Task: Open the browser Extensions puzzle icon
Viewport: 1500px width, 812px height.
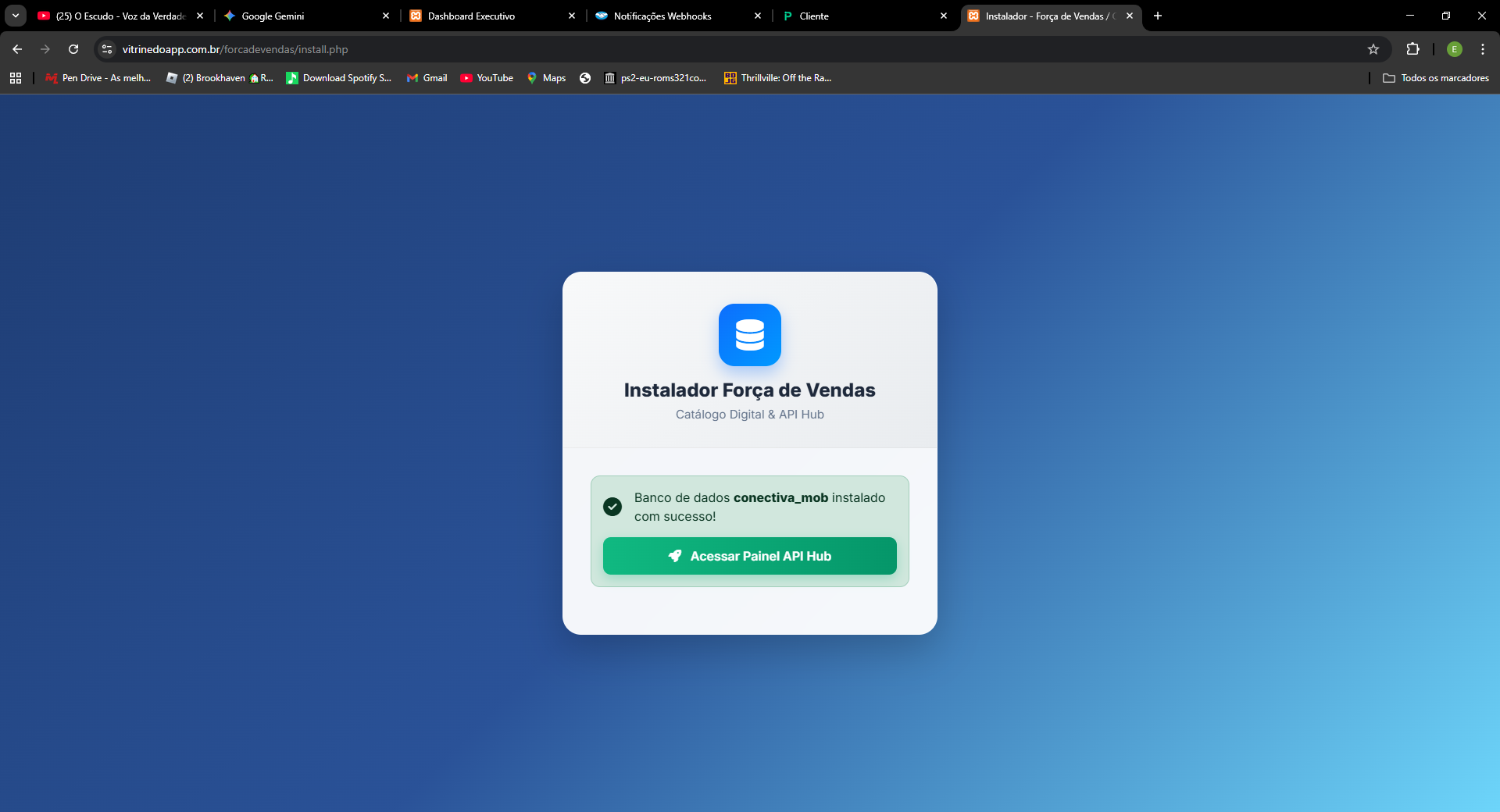Action: [x=1412, y=49]
